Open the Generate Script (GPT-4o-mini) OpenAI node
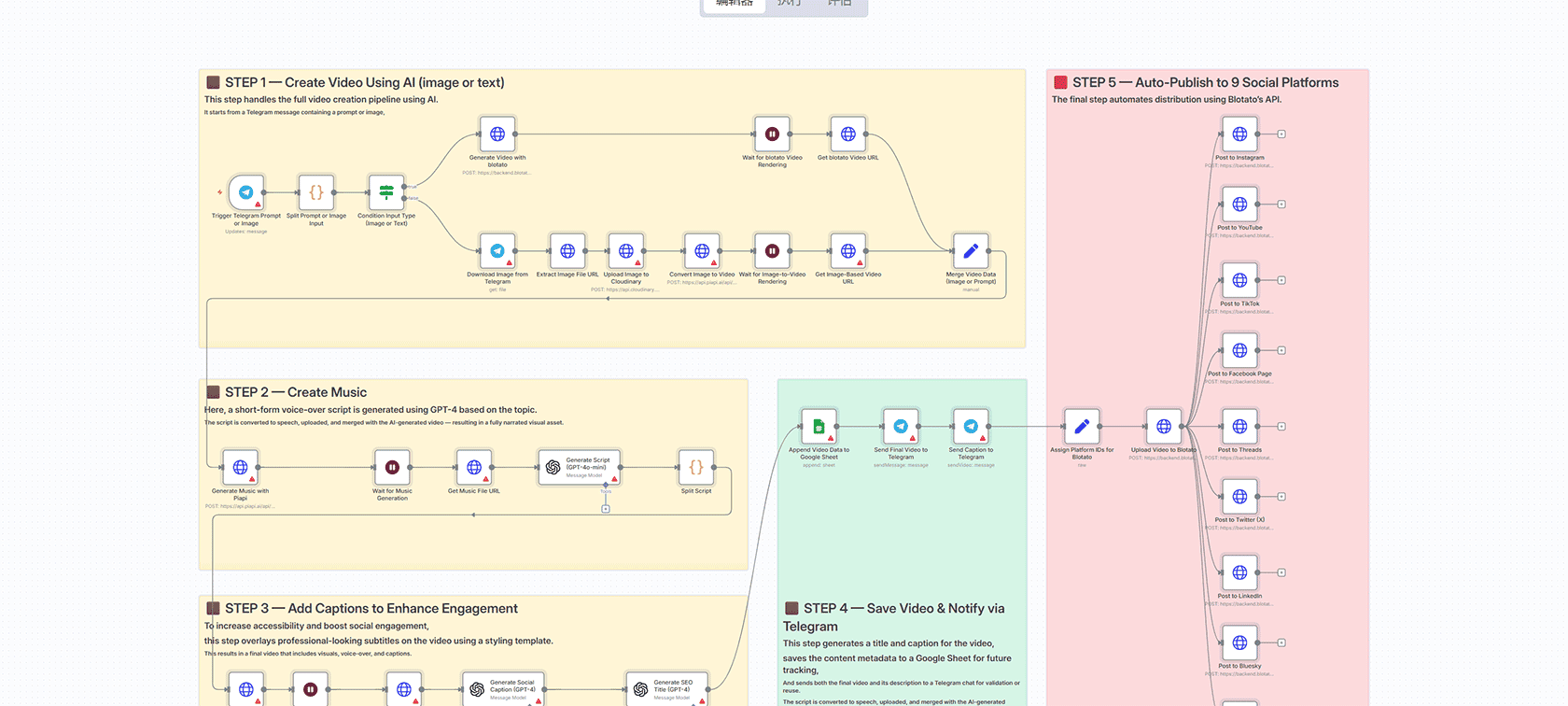This screenshot has height=706, width=1568. coord(580,467)
